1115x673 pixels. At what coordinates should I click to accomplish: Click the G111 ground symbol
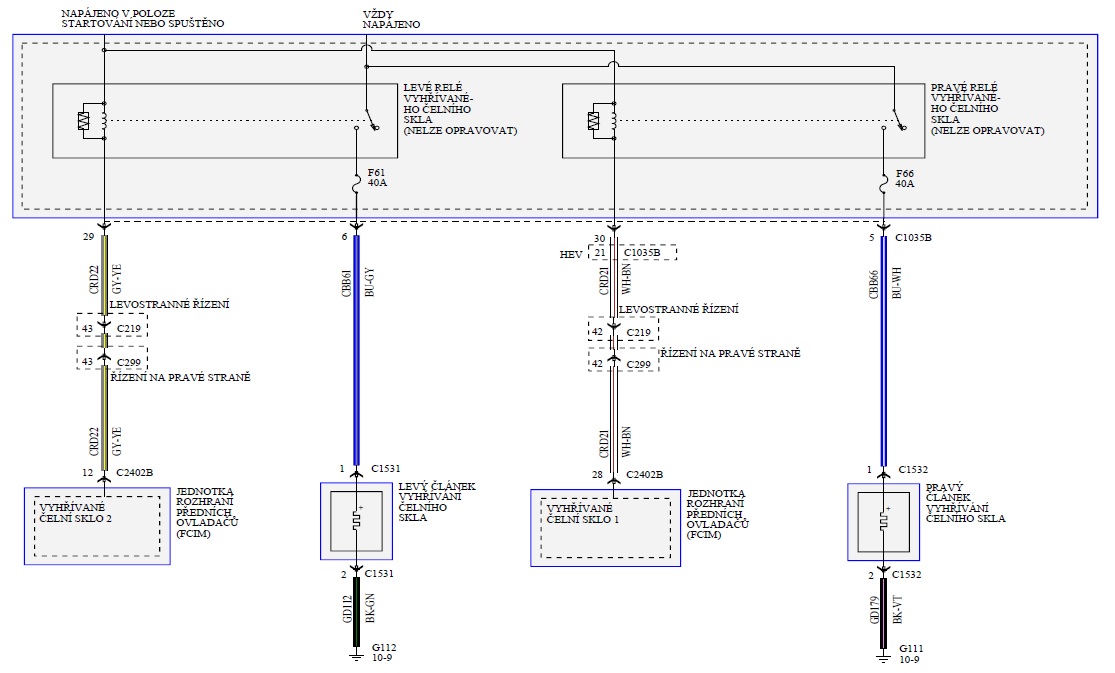click(884, 656)
